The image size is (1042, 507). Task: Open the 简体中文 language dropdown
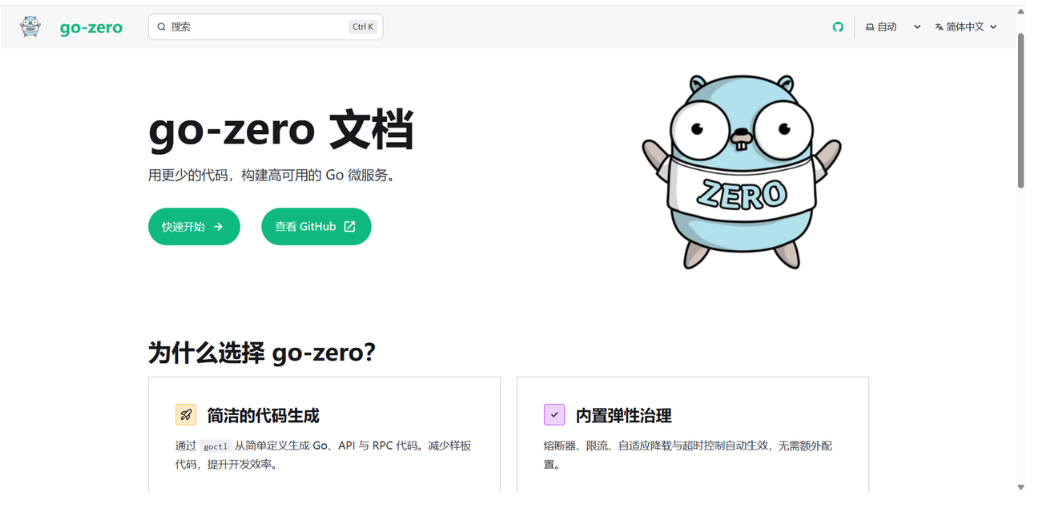coord(966,27)
